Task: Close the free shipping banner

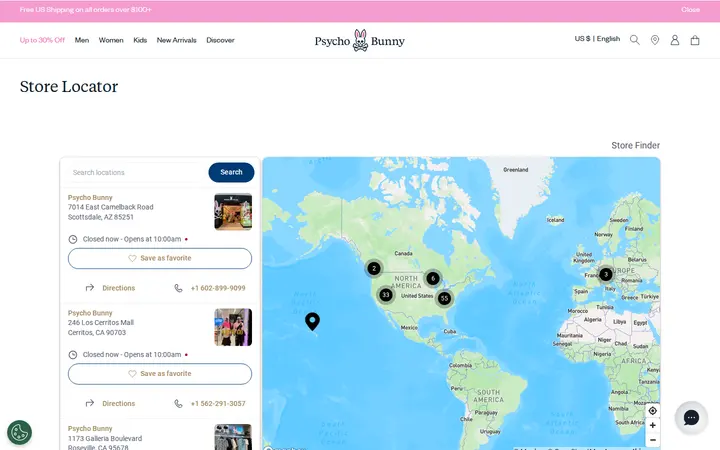Action: pos(690,10)
